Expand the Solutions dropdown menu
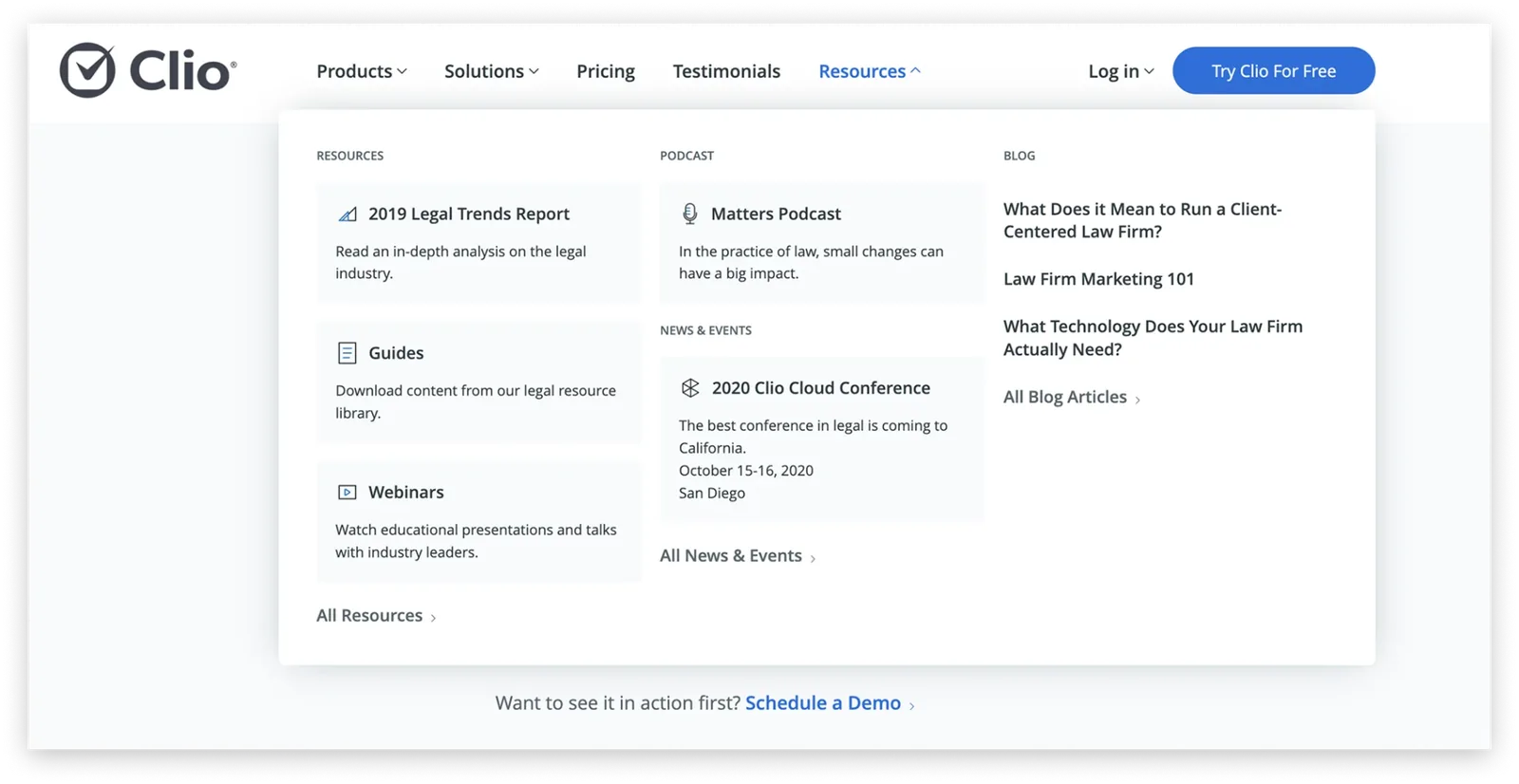1519x784 pixels. (492, 71)
